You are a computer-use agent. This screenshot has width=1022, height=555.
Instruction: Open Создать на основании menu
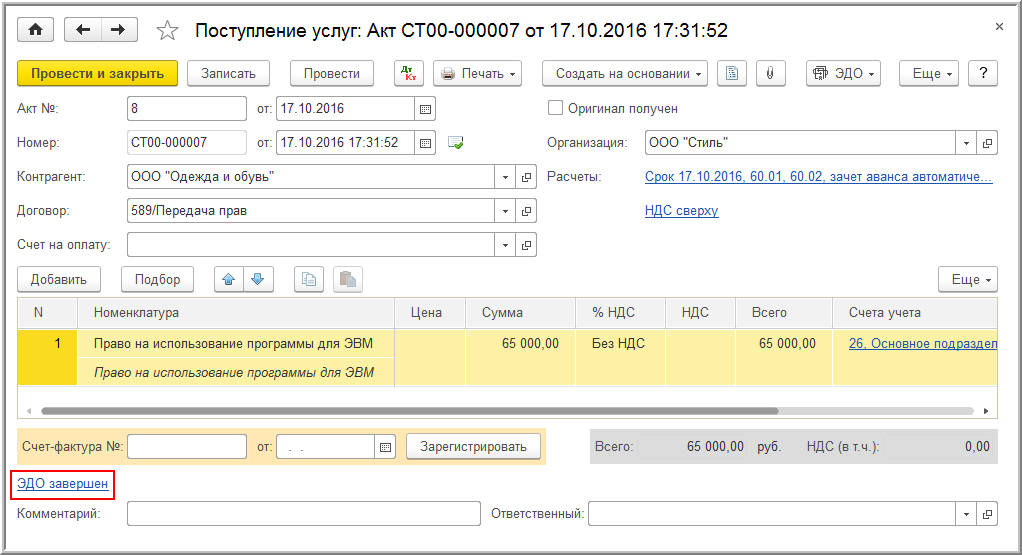(x=625, y=73)
